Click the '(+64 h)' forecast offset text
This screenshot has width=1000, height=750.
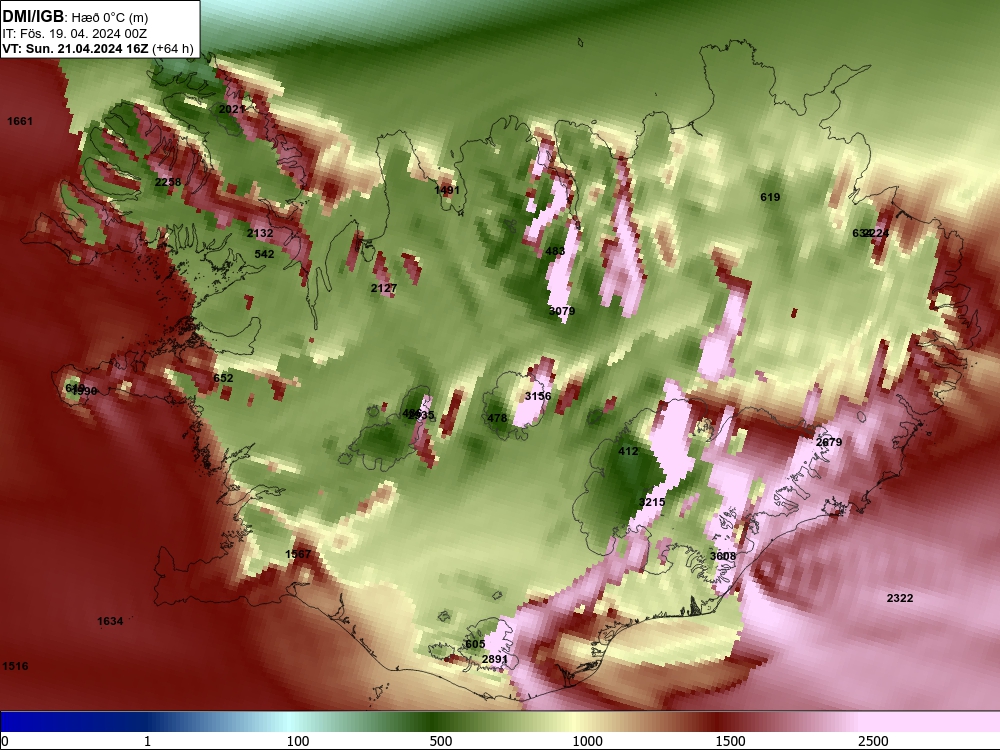pos(172,48)
